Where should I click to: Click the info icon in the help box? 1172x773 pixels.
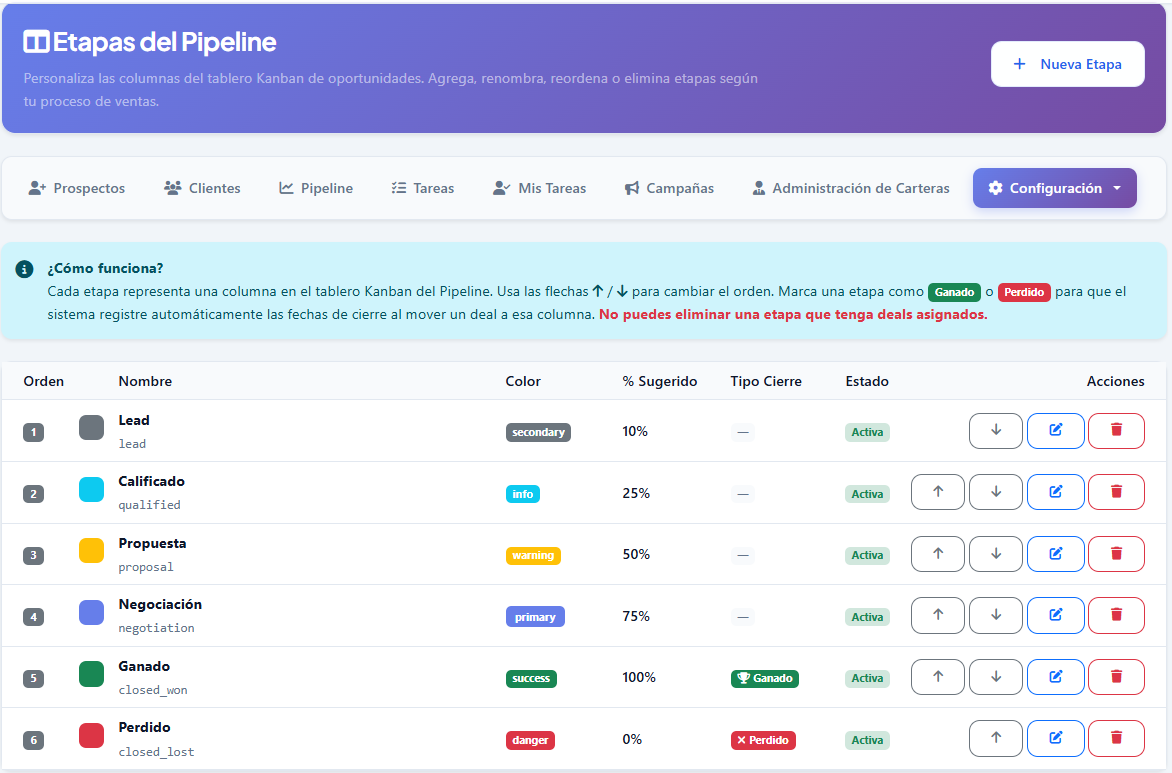tap(24, 269)
